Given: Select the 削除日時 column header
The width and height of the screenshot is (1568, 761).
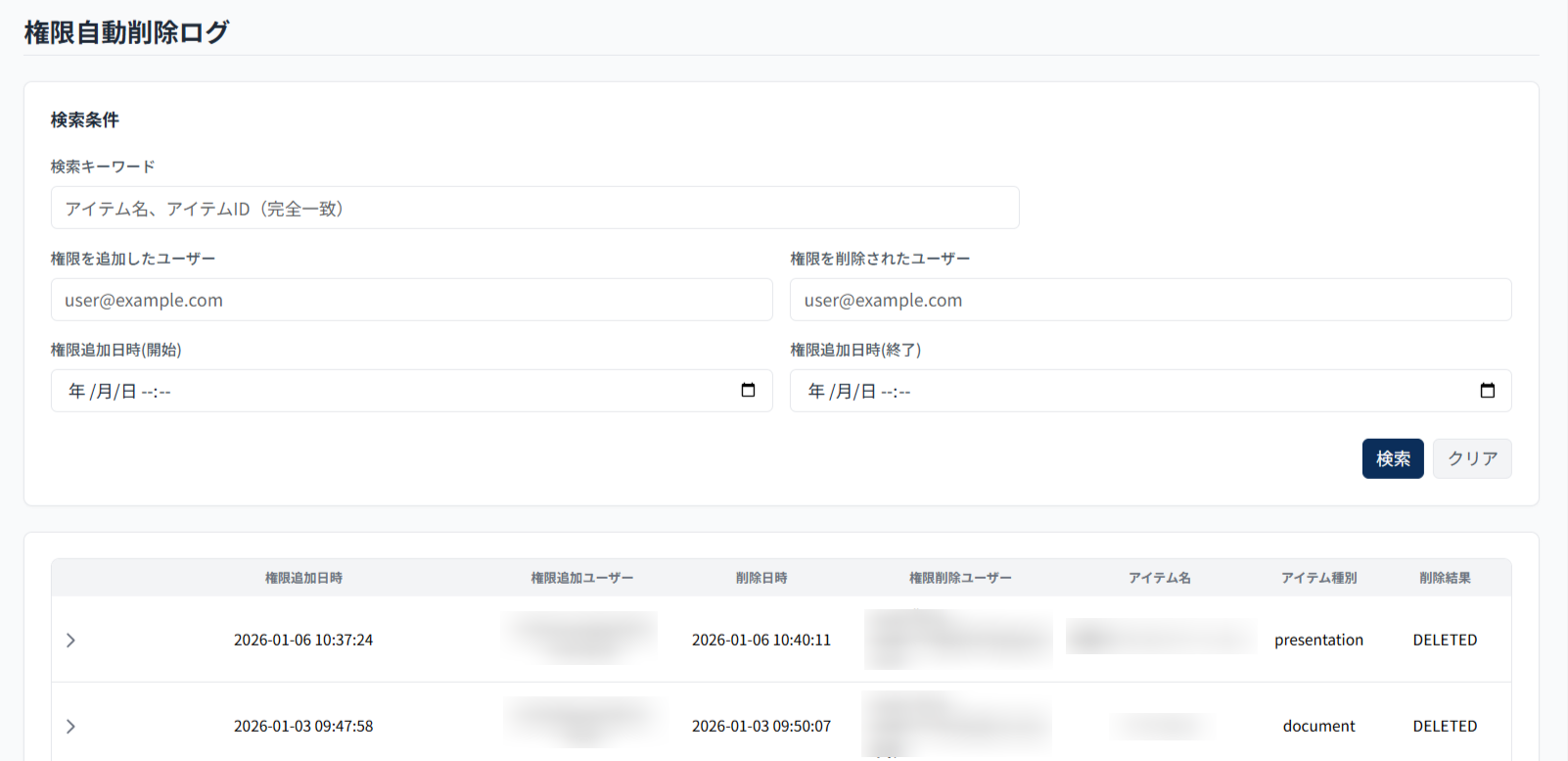Looking at the screenshot, I should (x=761, y=579).
